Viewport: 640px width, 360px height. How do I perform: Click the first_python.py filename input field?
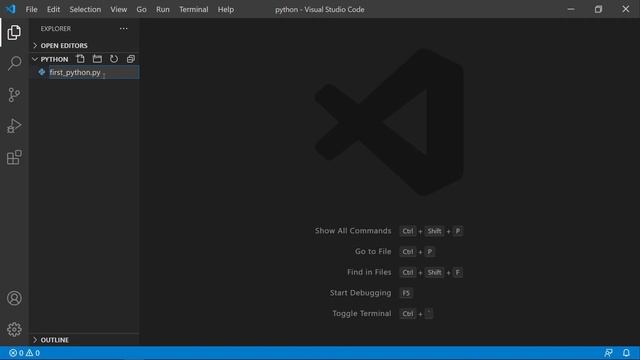93,73
